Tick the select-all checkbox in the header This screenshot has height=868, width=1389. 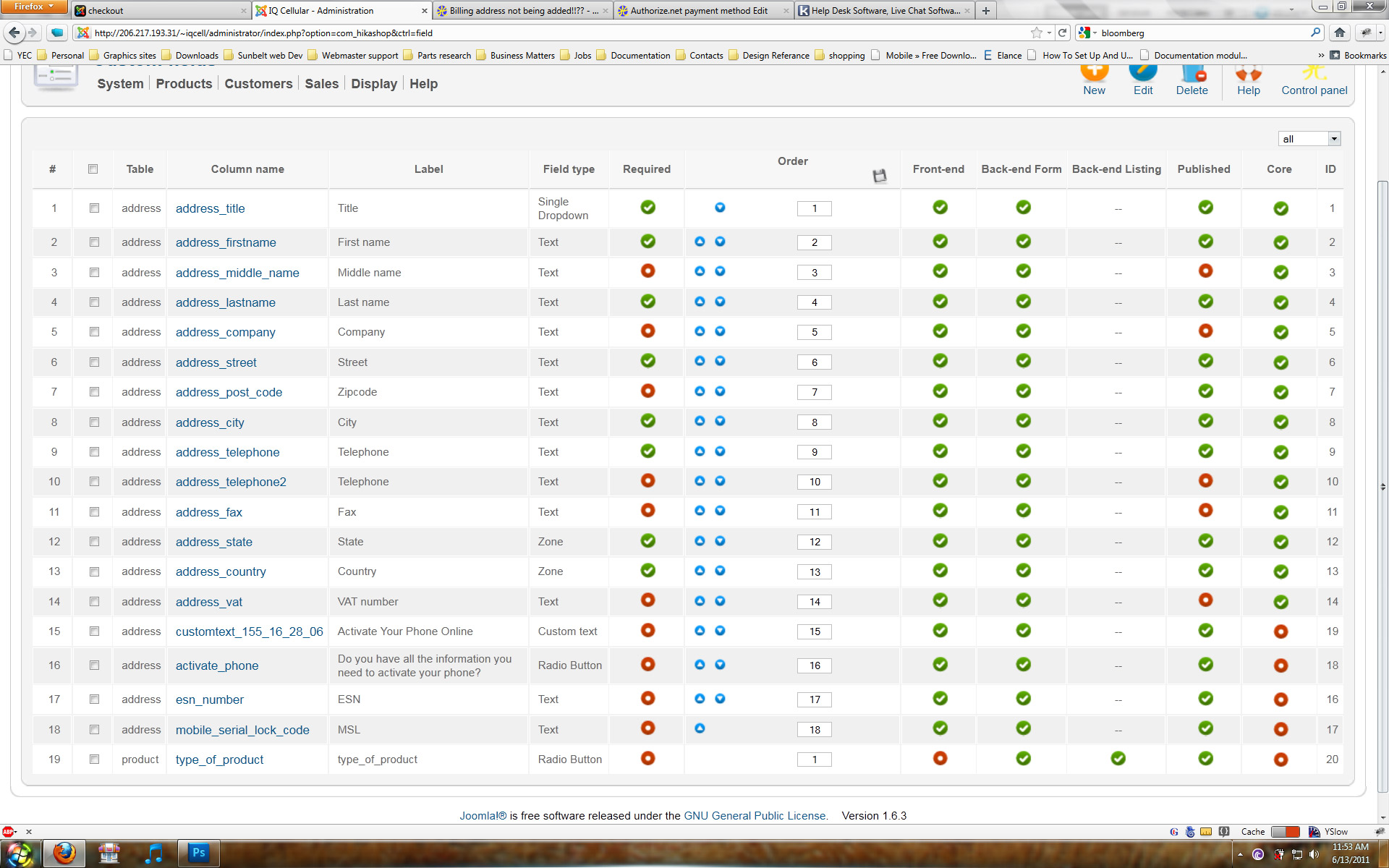(x=93, y=169)
